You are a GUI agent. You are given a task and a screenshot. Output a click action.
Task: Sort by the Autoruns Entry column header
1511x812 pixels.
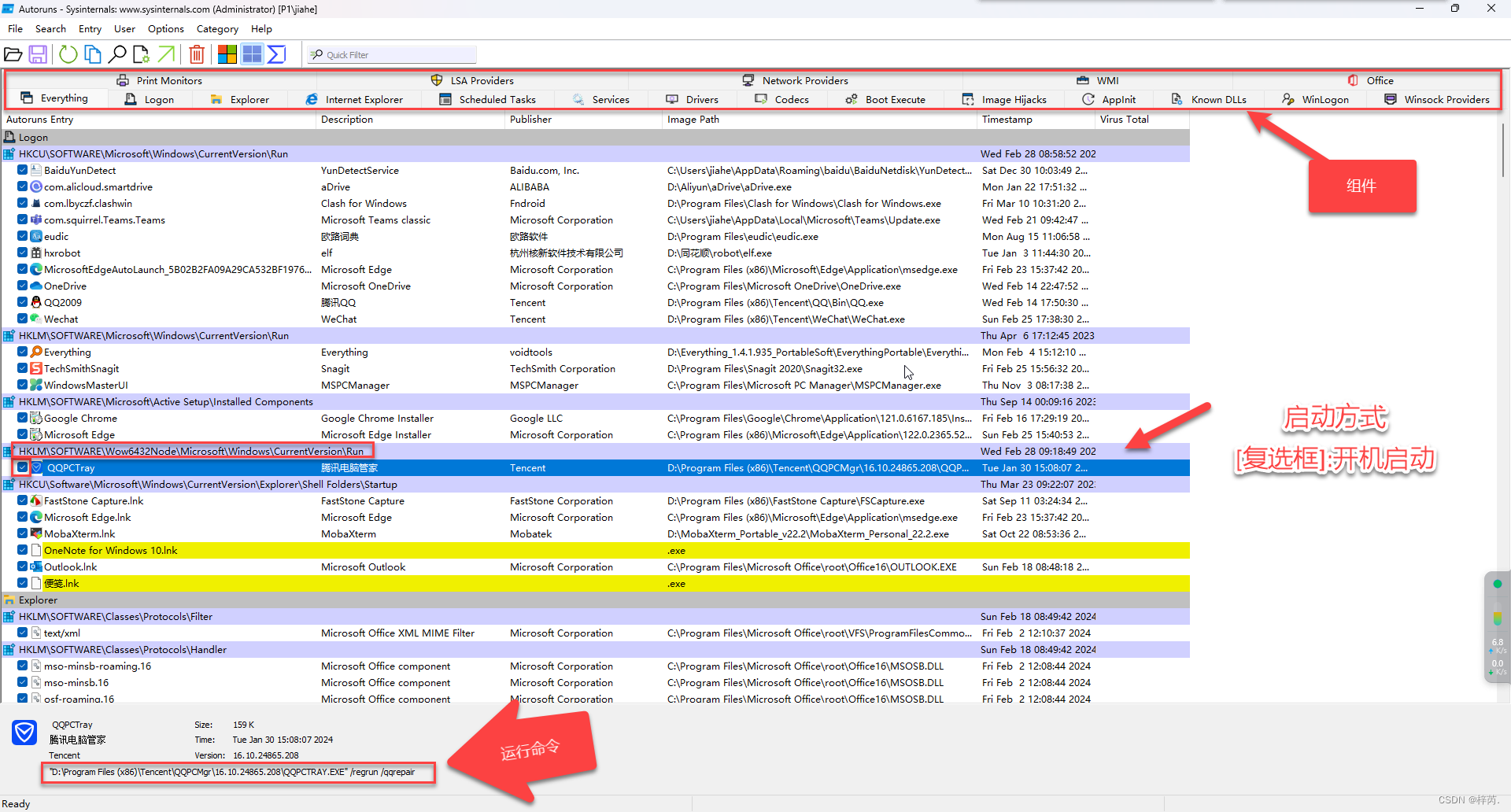pos(158,120)
